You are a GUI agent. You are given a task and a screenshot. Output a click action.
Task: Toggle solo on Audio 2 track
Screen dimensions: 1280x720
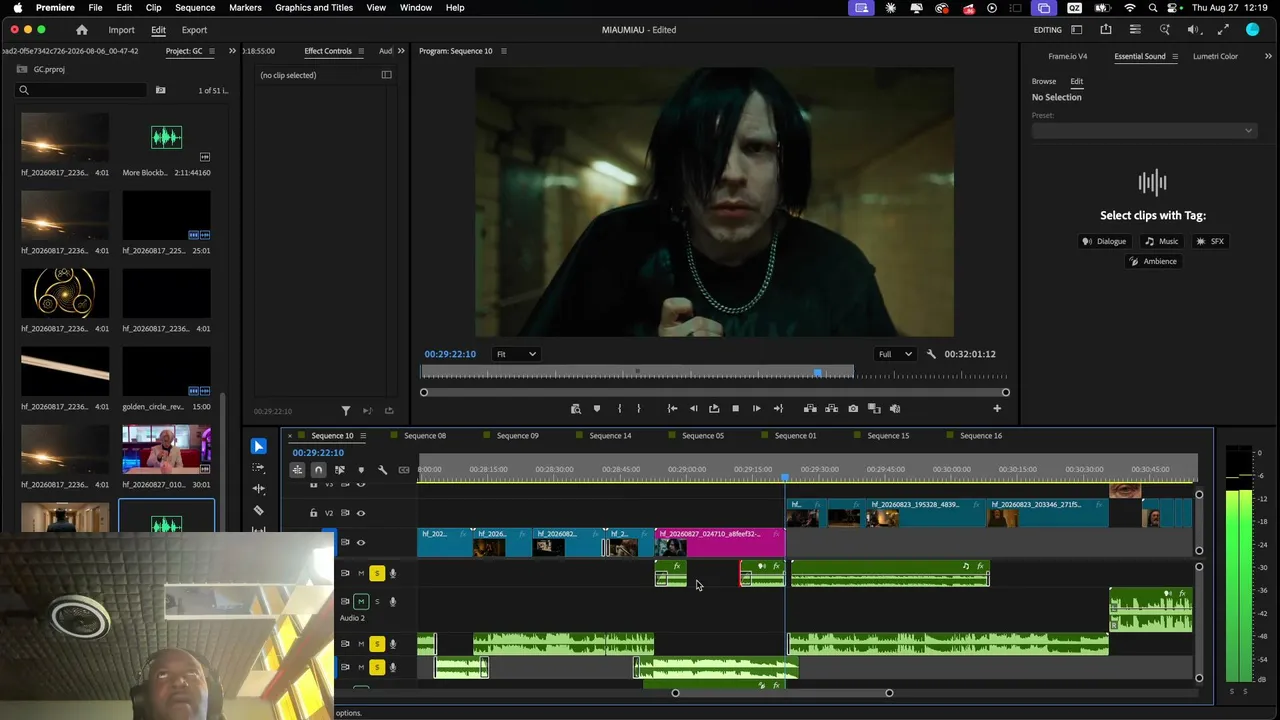pyautogui.click(x=377, y=601)
